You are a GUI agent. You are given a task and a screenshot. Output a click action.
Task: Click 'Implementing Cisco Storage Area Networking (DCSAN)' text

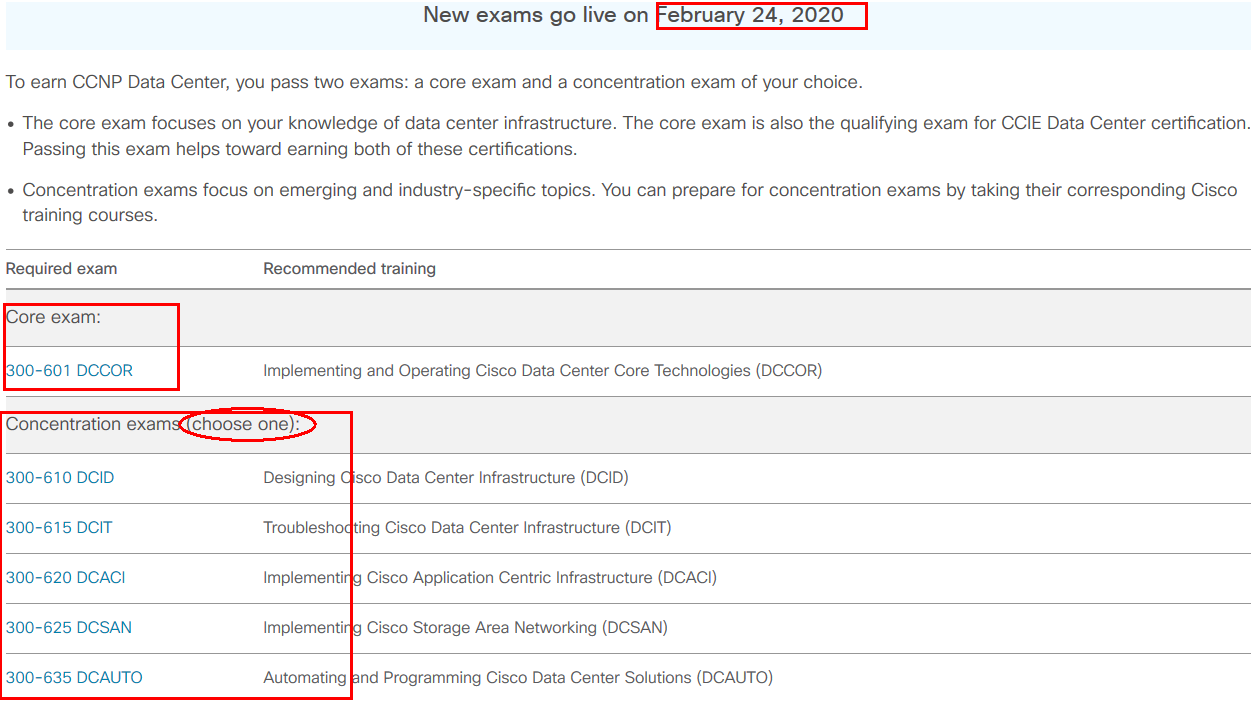click(x=465, y=627)
